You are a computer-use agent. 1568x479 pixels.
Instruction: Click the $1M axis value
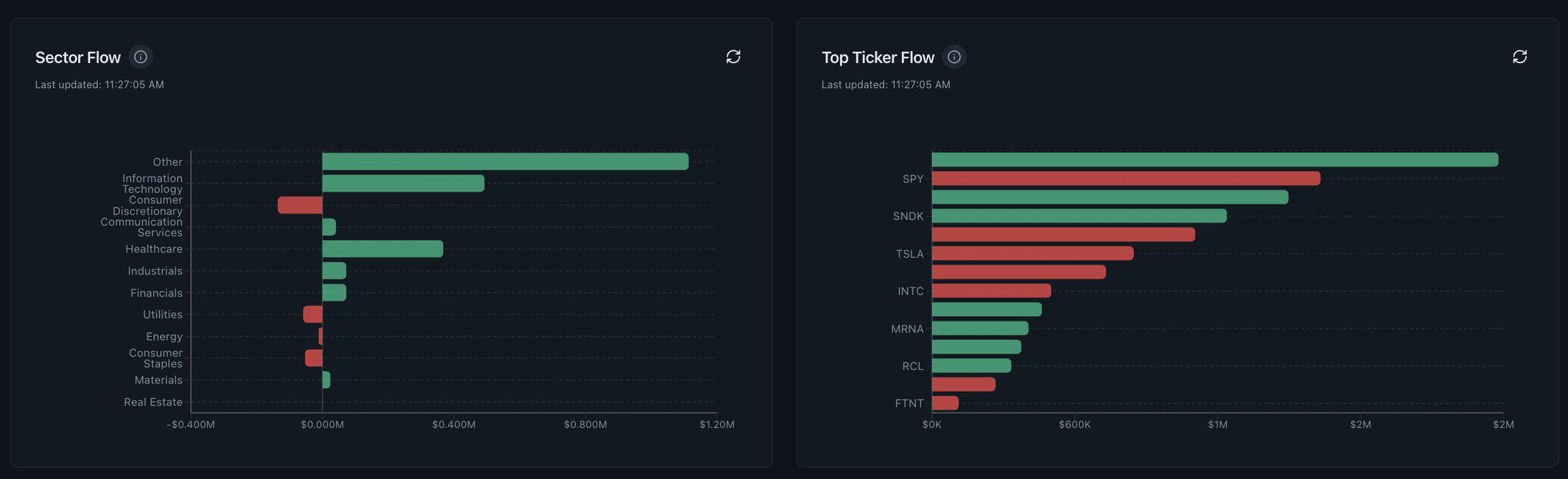[x=1218, y=425]
